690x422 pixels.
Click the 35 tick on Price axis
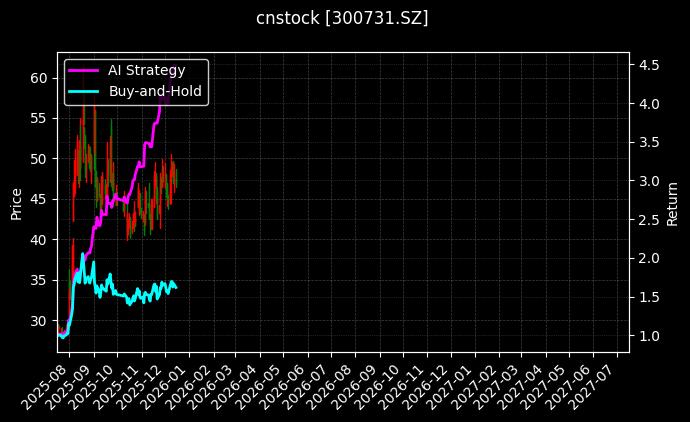click(x=38, y=281)
